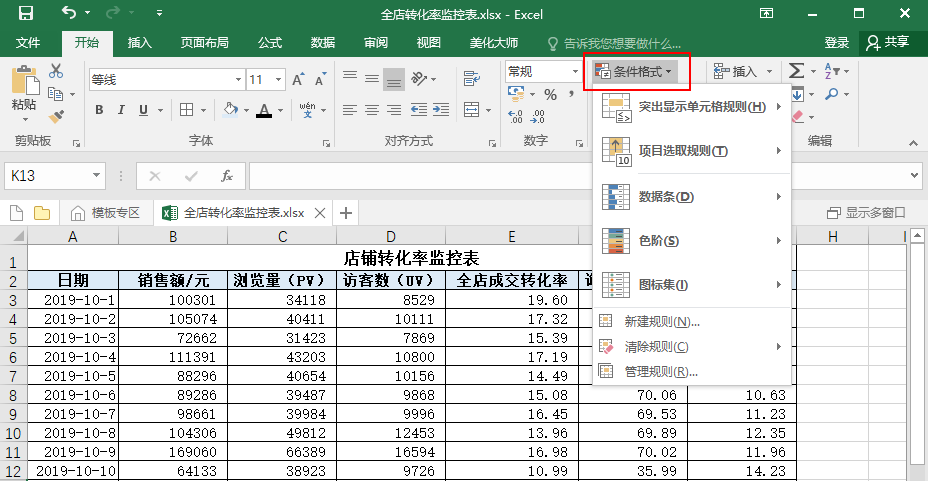Choose 管理规则 menu item
Viewport: 928px width, 481px height.
(692, 372)
